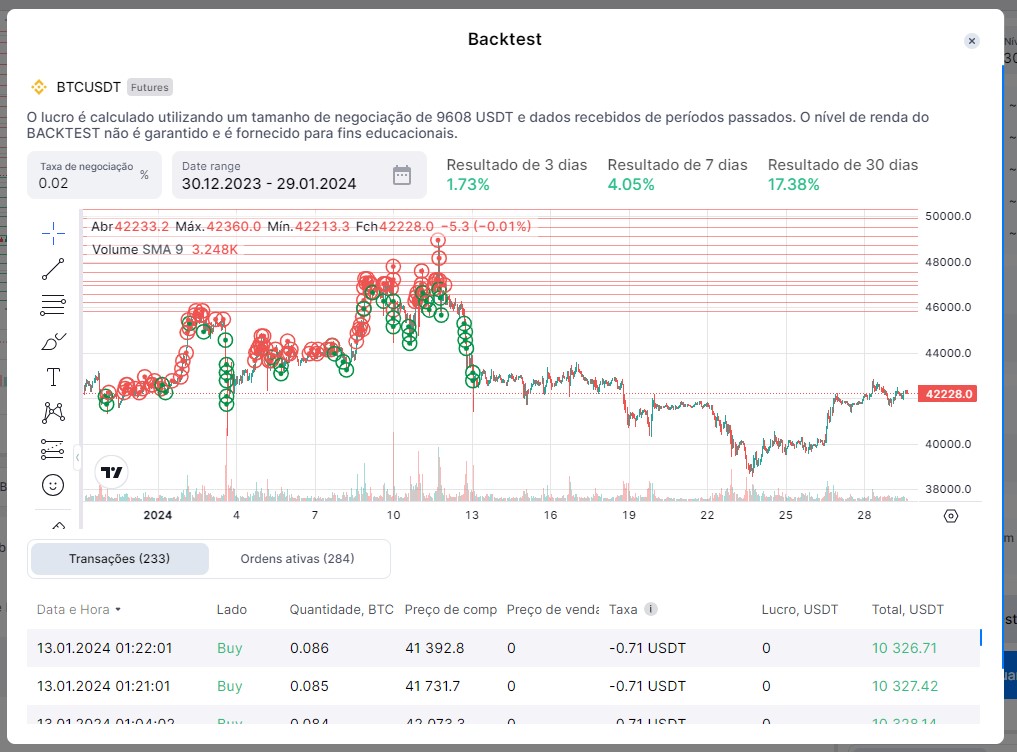Select the brush drawing tool
Screen dimensions: 1017x752
click(x=53, y=342)
